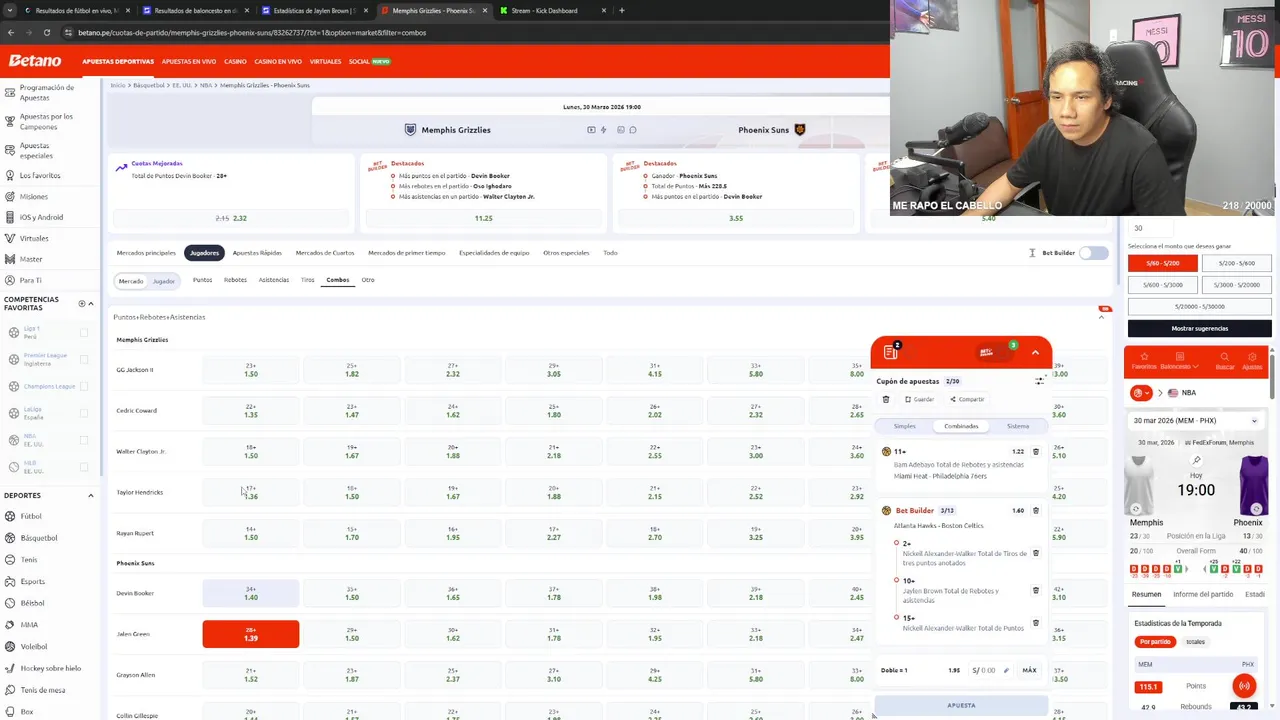Viewport: 1280px width, 720px height.
Task: Open the chat bubble icon in match header
Action: click(632, 130)
